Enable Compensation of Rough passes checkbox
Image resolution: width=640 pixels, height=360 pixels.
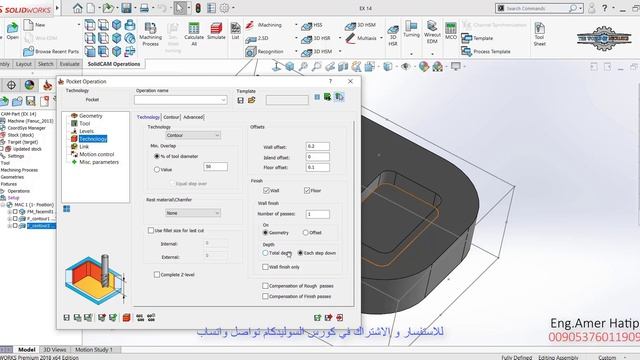(265, 286)
